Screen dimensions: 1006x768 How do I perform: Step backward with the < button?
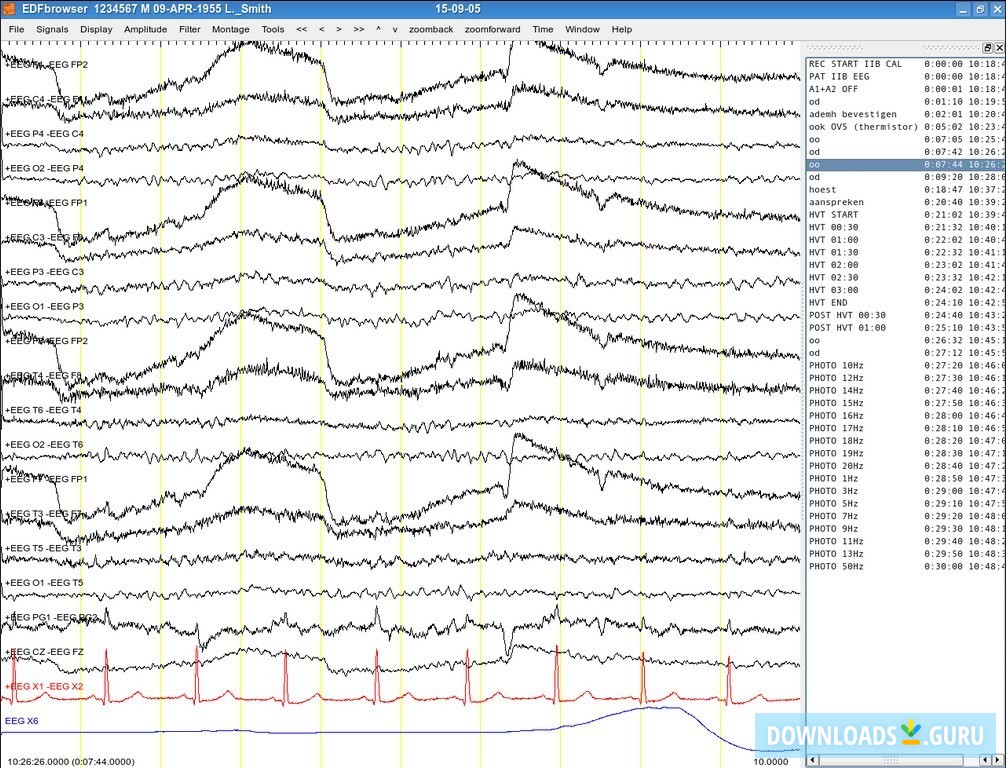click(321, 29)
